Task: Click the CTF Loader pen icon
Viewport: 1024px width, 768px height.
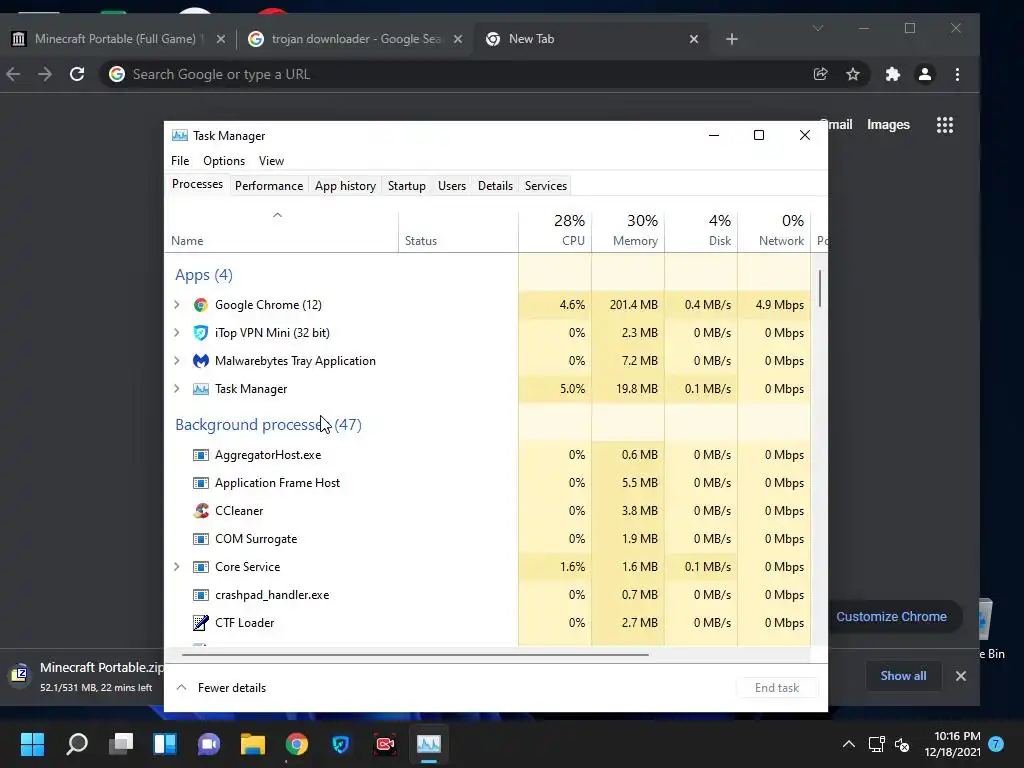Action: tap(200, 623)
